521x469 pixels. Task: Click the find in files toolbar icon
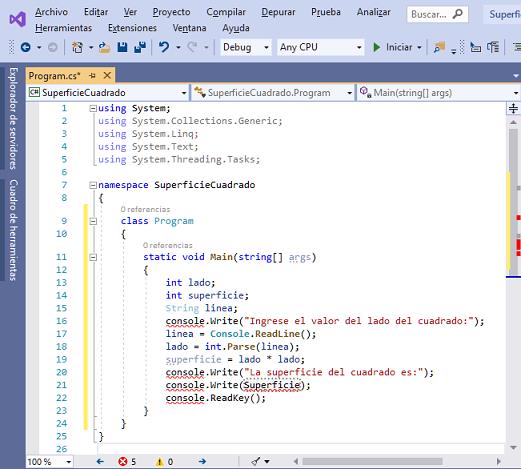(439, 48)
